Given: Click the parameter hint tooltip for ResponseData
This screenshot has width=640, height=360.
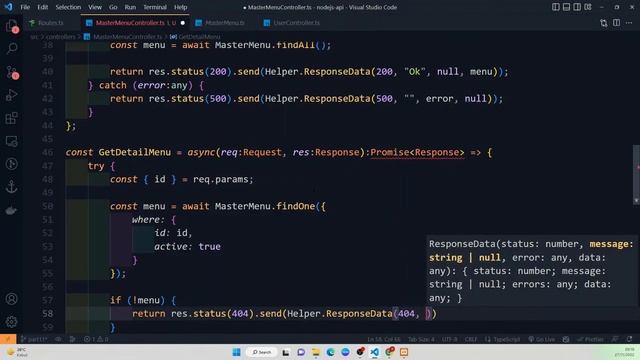Looking at the screenshot, I should tap(532, 271).
